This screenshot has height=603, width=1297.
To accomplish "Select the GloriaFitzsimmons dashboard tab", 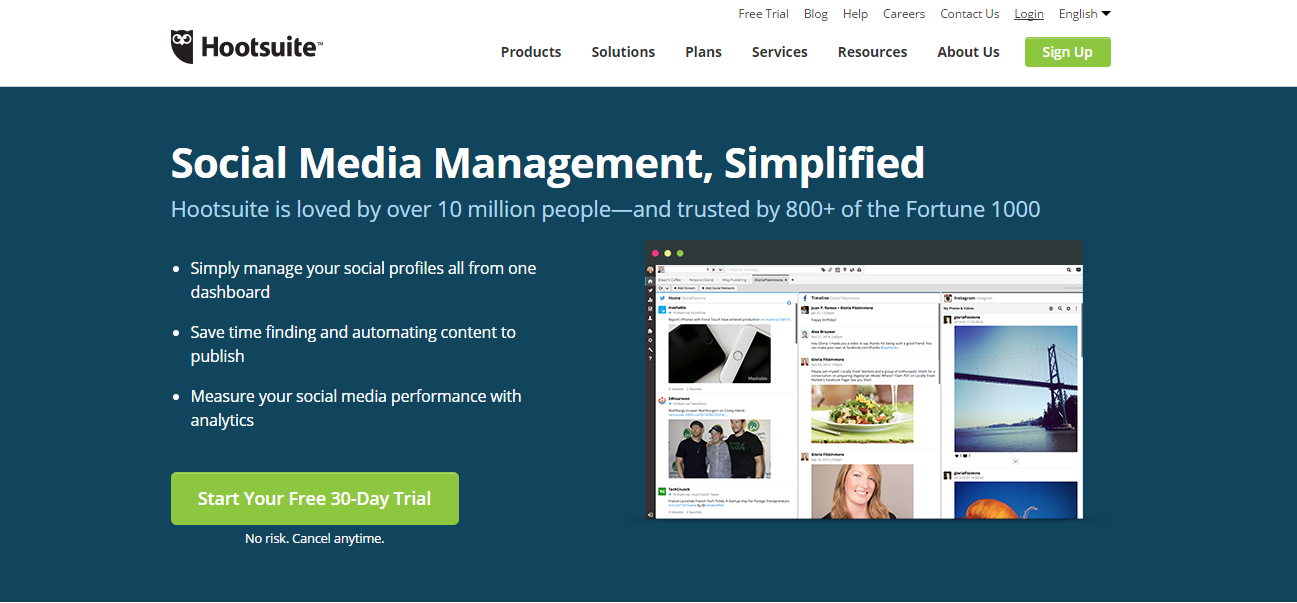I will pyautogui.click(x=770, y=280).
